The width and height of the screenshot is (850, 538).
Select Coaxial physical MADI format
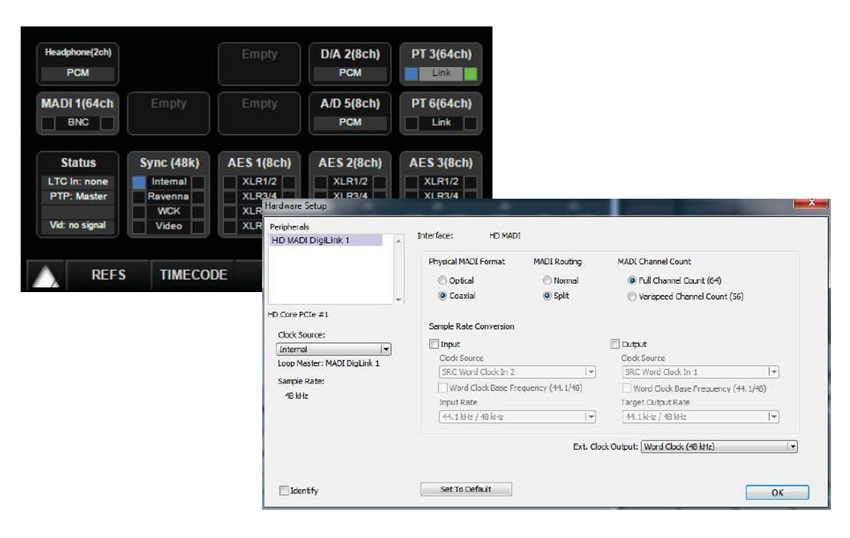pos(442,296)
